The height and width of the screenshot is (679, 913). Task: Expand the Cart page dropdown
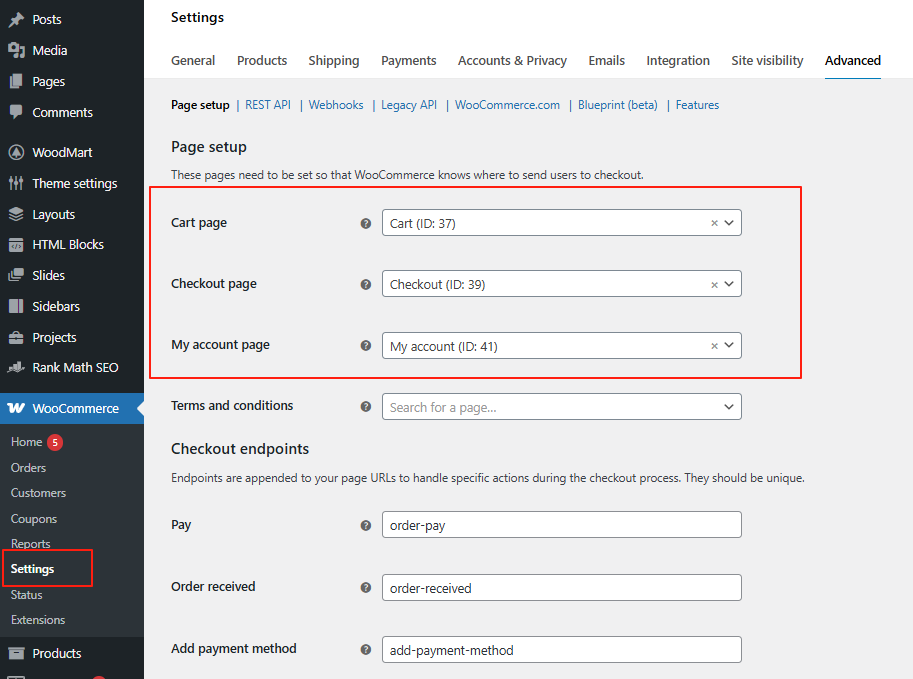(x=730, y=223)
